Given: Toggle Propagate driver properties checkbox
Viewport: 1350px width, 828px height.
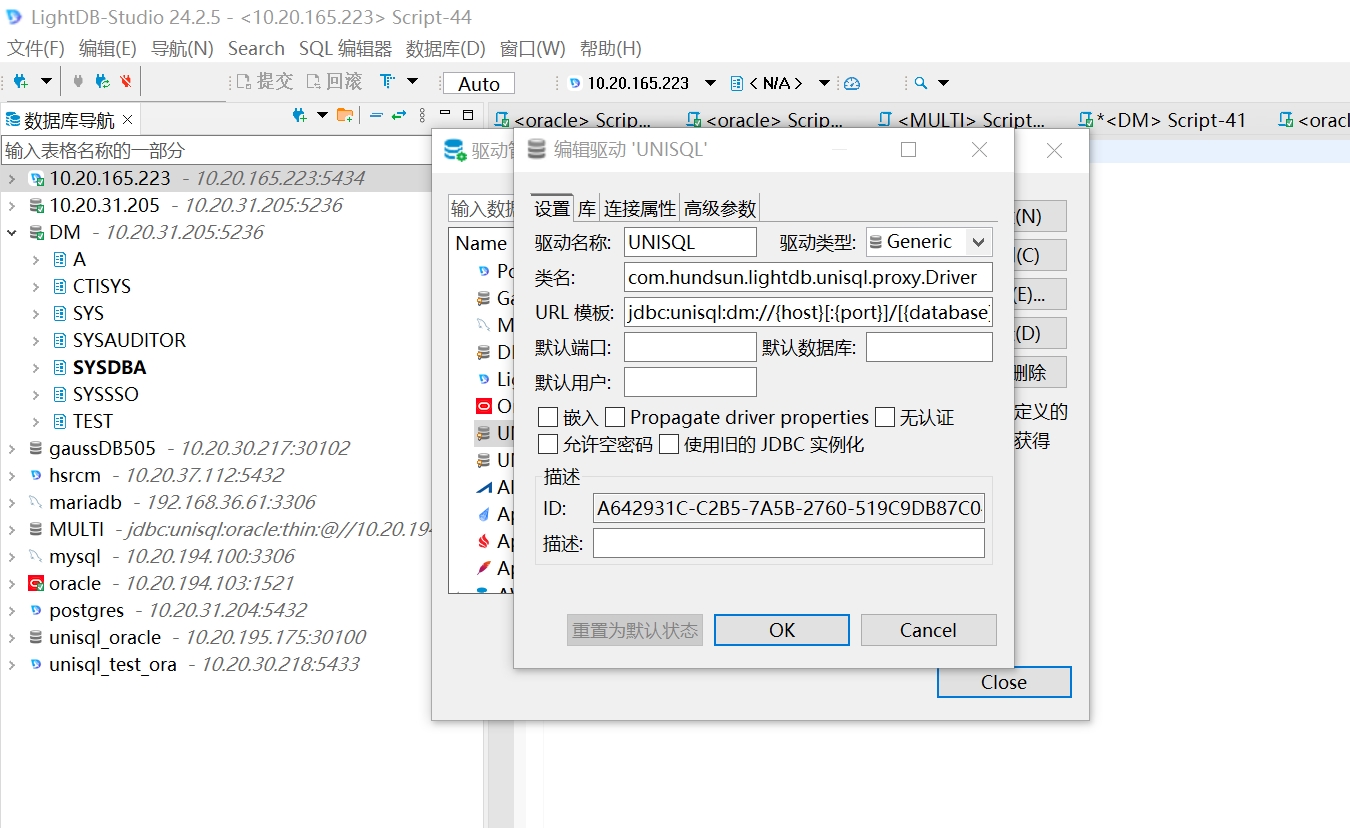Looking at the screenshot, I should coord(615,417).
